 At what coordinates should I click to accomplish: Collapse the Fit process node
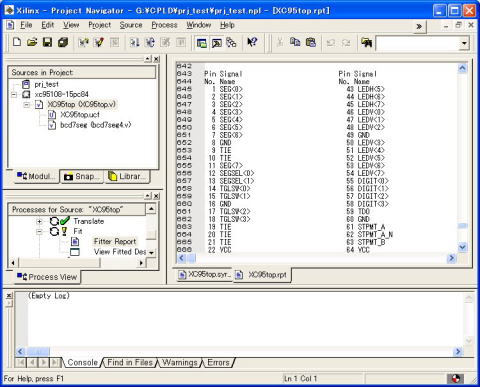click(x=39, y=231)
